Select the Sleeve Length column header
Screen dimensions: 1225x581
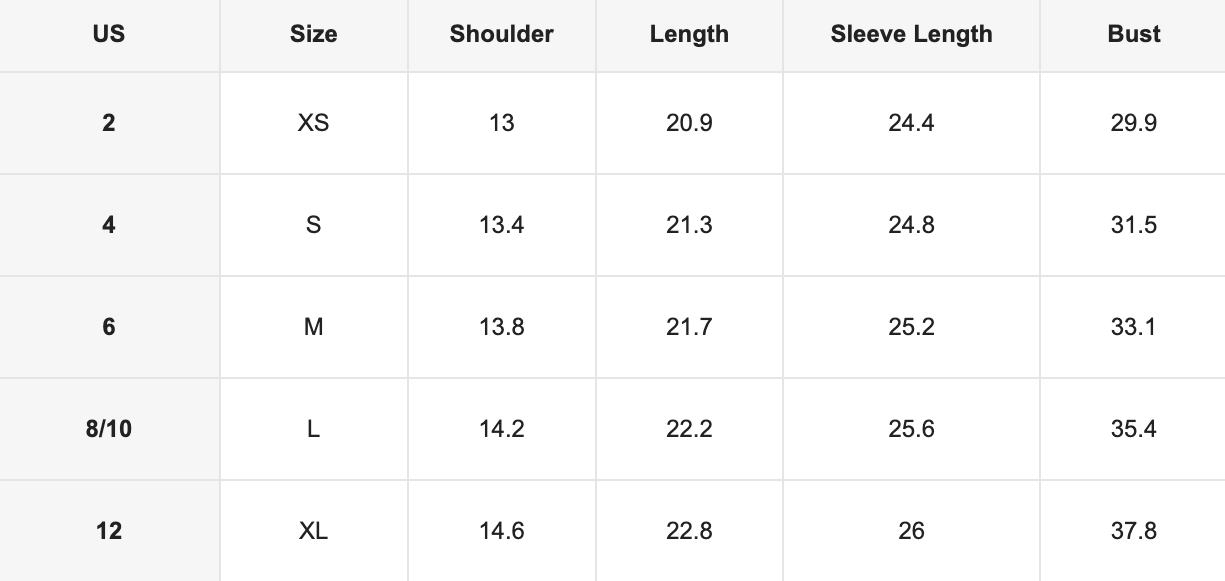coord(911,34)
